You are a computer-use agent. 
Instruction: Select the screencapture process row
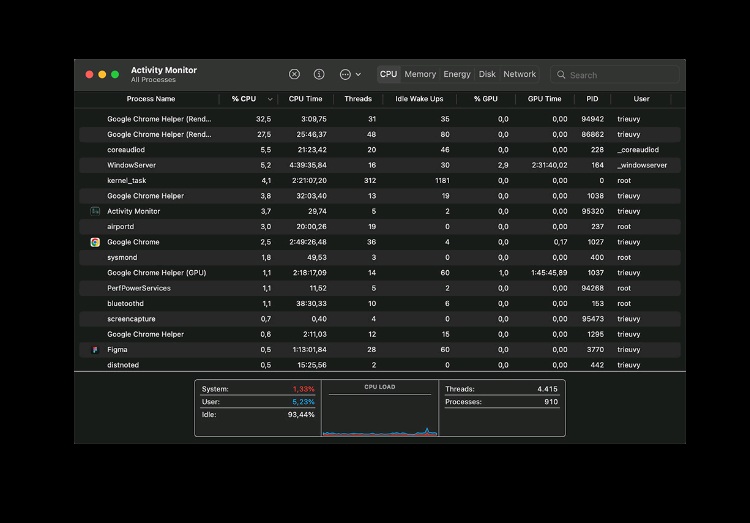[x=380, y=319]
